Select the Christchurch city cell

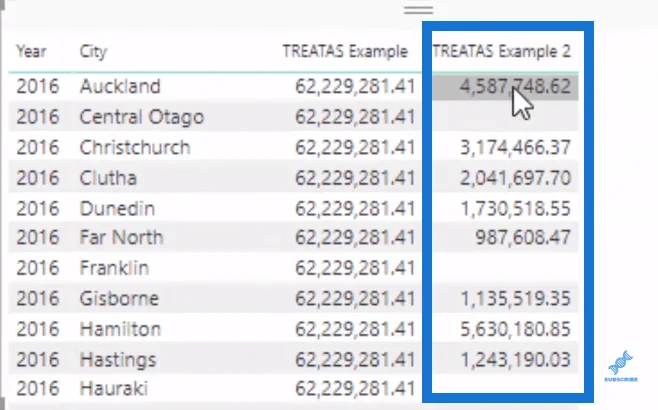[x=135, y=148]
